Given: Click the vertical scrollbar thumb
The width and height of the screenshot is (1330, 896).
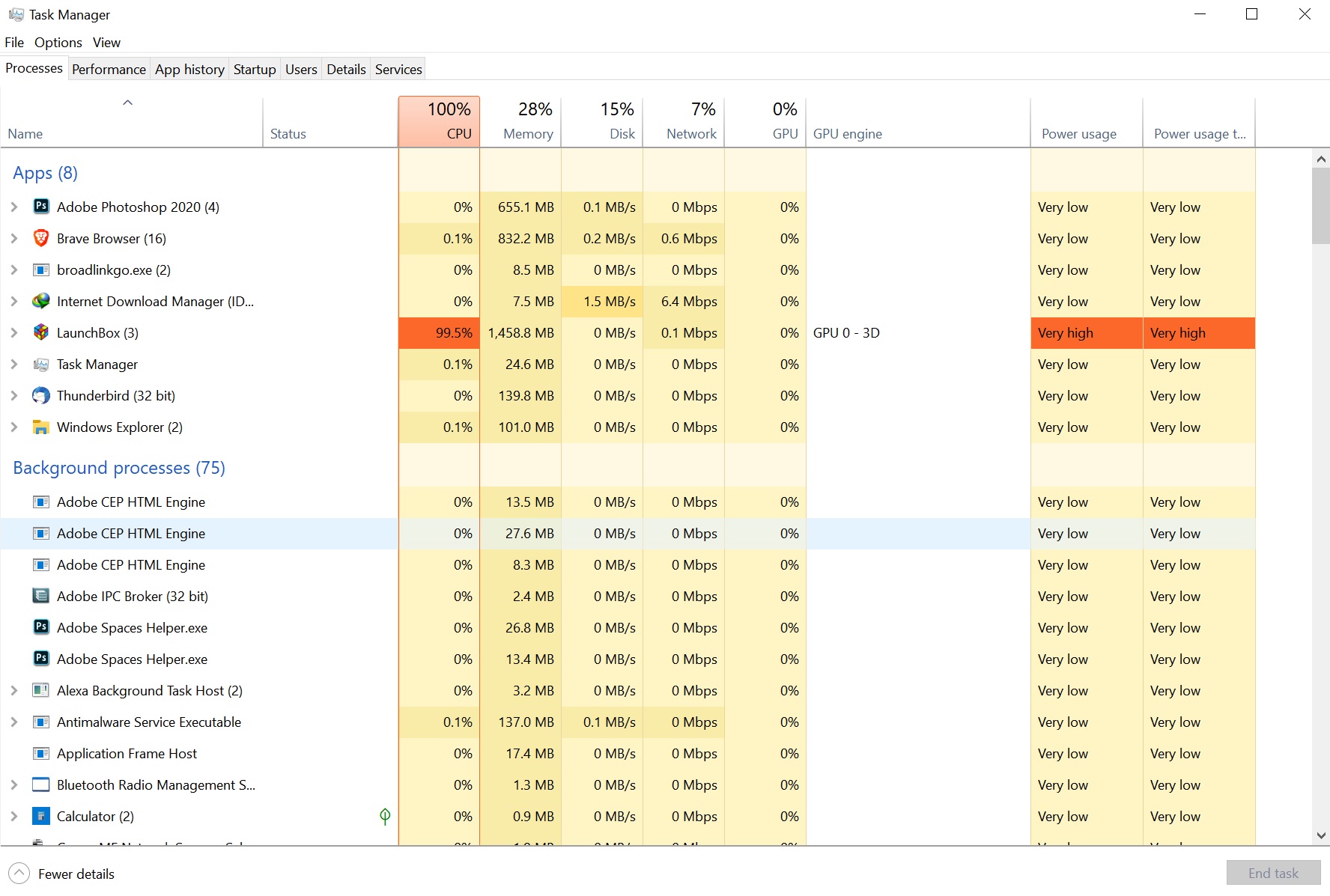Looking at the screenshot, I should point(1321,206).
